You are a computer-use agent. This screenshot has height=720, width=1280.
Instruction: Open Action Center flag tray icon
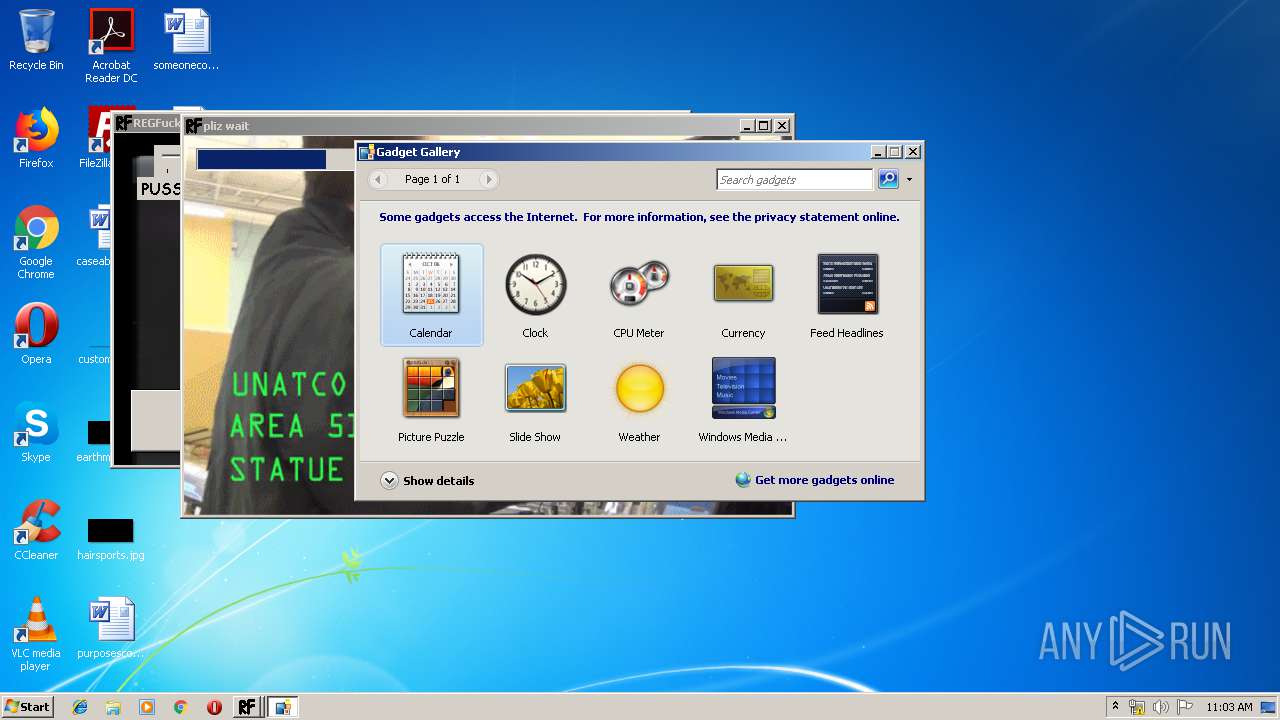1184,707
